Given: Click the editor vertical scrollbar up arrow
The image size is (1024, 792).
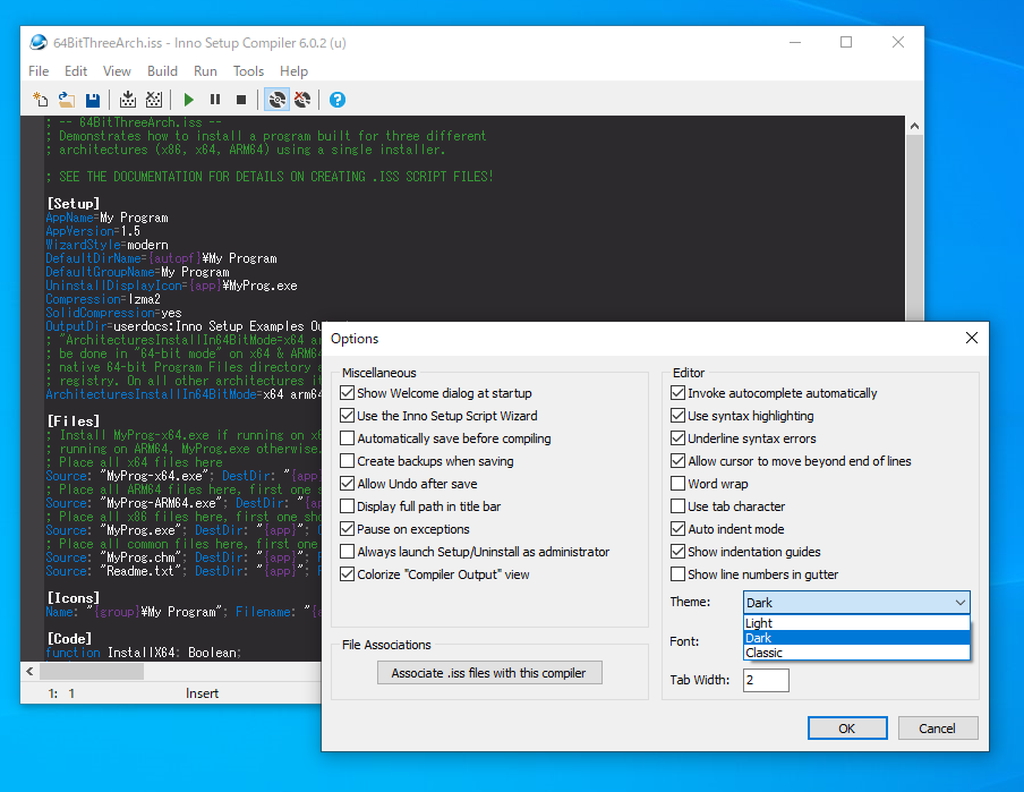Looking at the screenshot, I should coord(914,126).
